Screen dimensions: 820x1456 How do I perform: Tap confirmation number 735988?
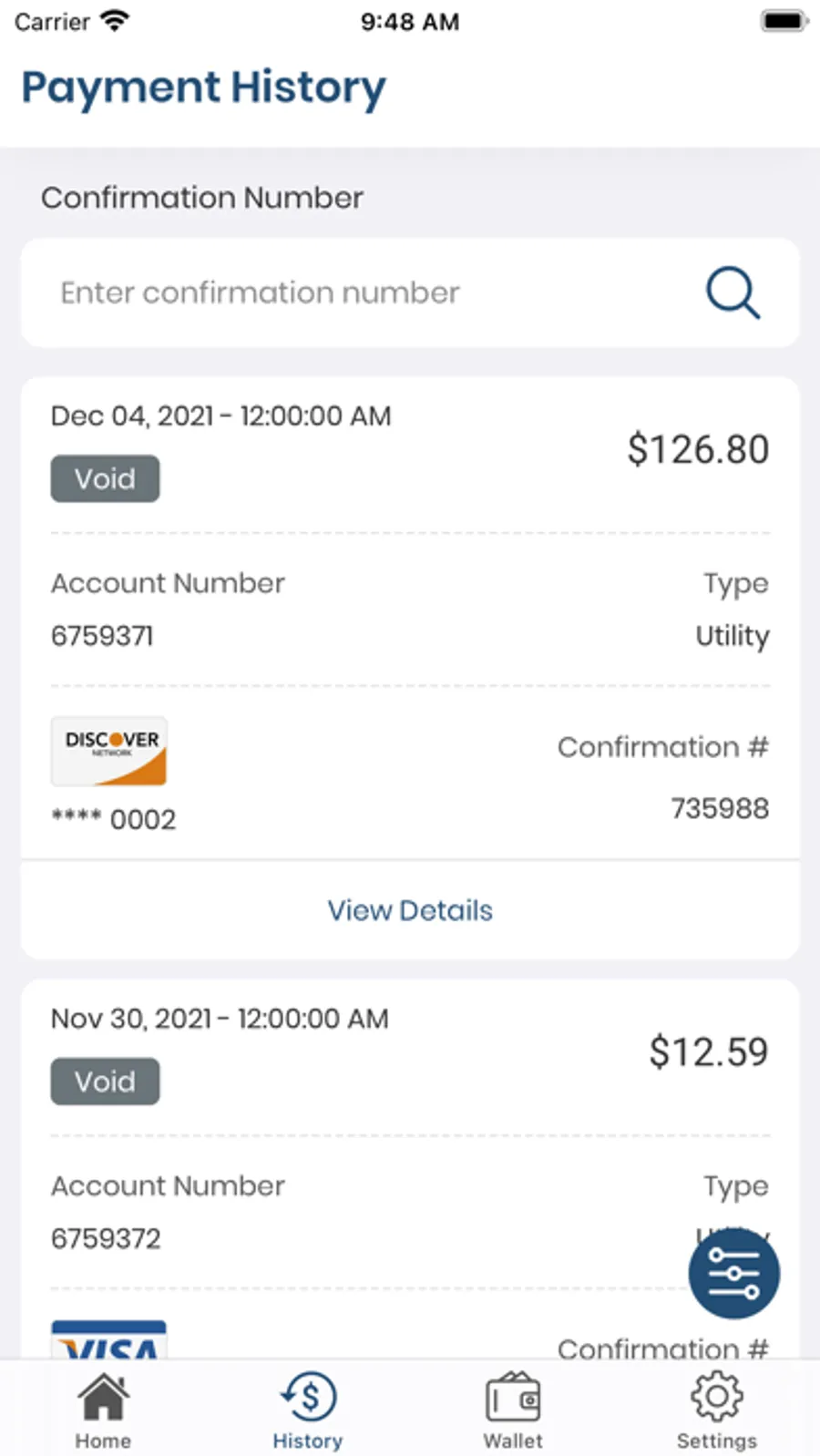click(x=720, y=808)
